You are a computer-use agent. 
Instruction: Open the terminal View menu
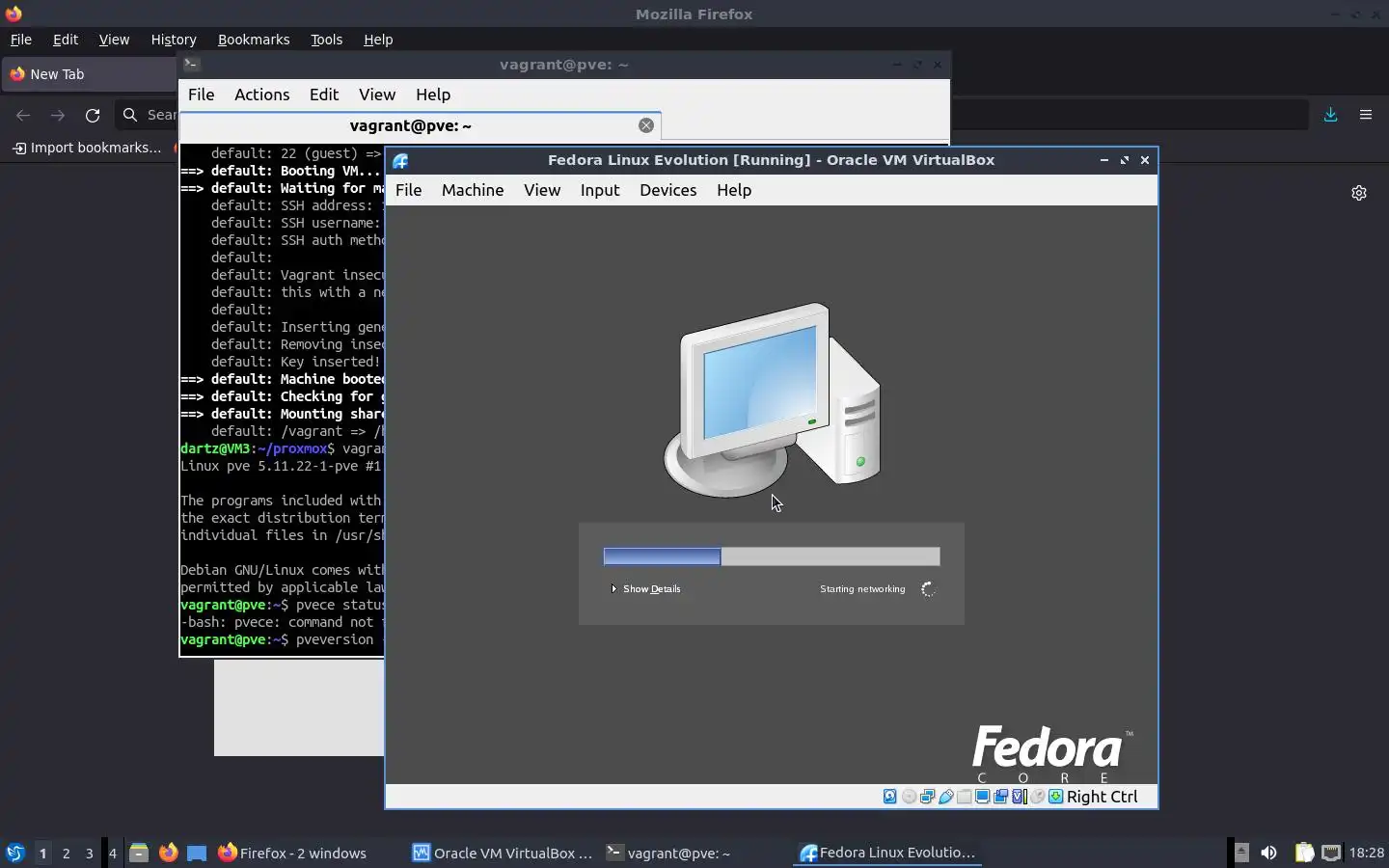coord(377,95)
